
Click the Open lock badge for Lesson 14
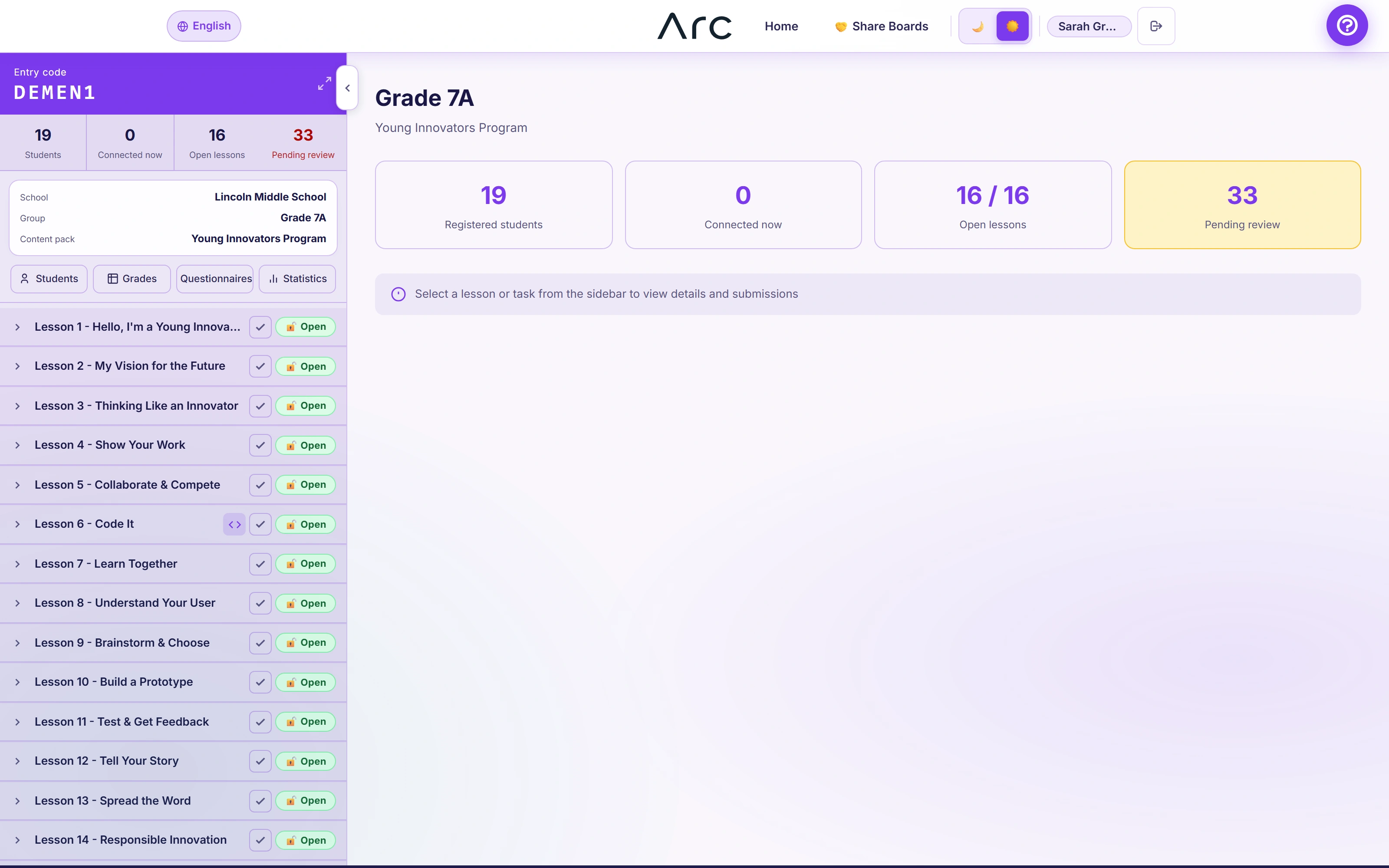click(x=305, y=840)
